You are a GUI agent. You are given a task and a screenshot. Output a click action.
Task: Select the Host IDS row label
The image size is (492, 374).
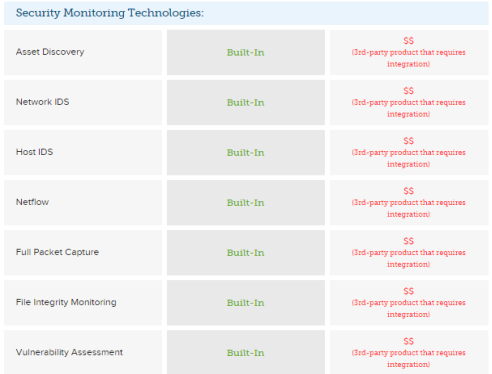[35, 152]
